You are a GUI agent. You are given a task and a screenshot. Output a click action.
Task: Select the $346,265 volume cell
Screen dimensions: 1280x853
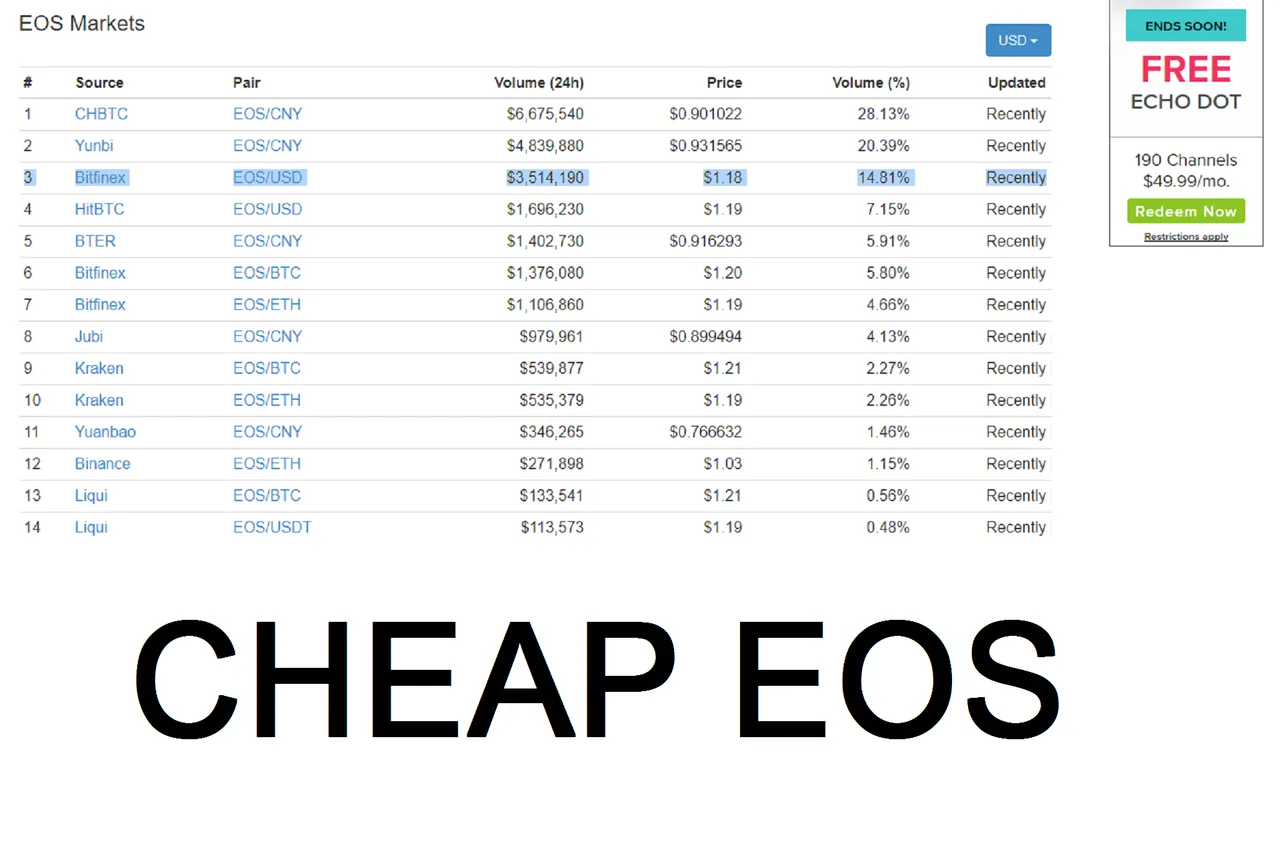point(552,433)
